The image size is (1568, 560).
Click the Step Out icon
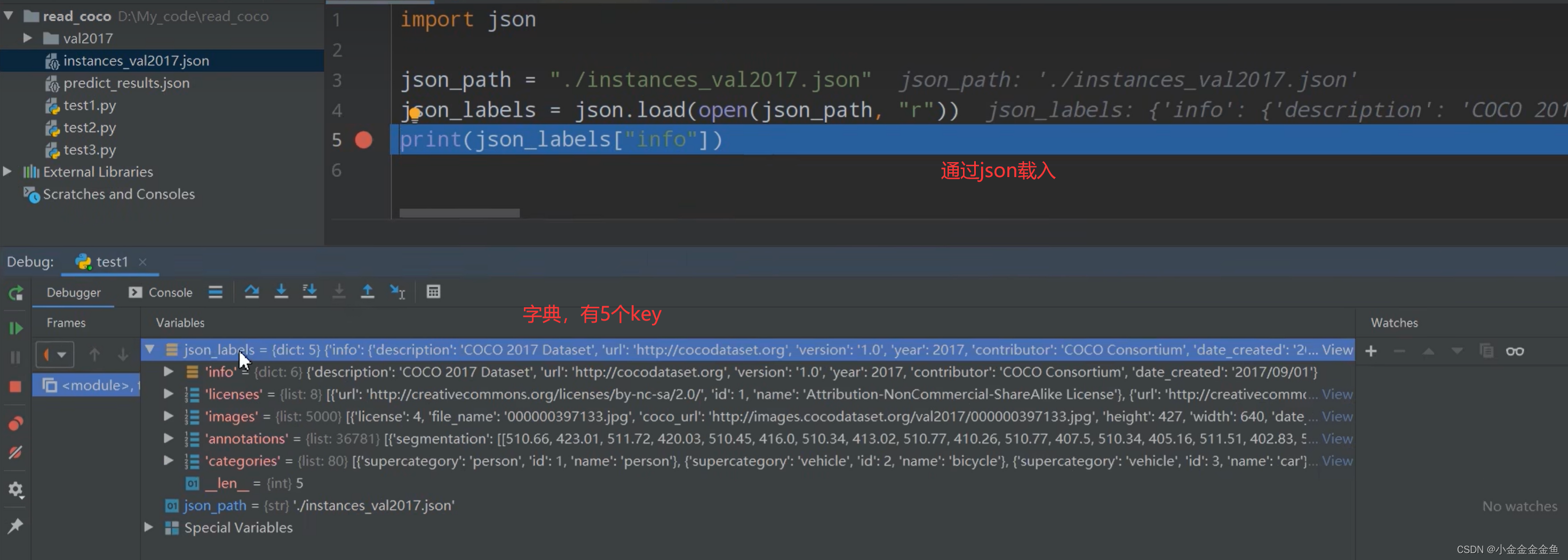(368, 292)
